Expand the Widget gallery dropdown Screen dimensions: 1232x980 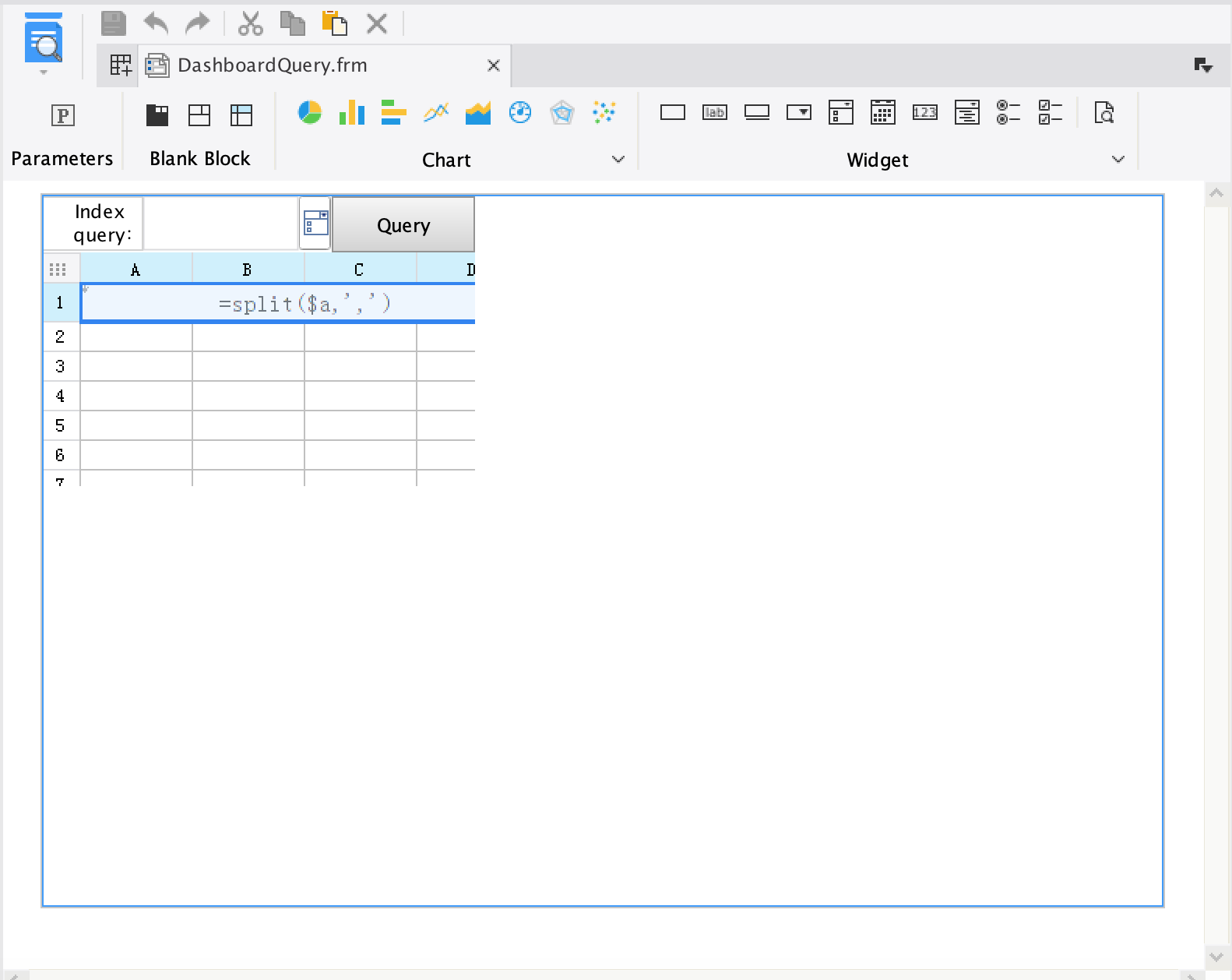click(1118, 160)
